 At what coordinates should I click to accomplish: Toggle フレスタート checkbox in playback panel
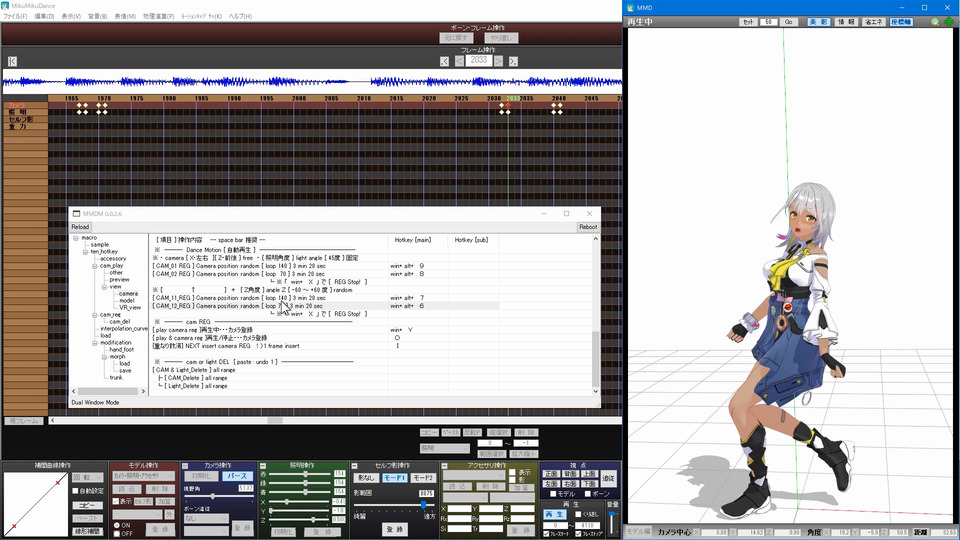click(547, 534)
